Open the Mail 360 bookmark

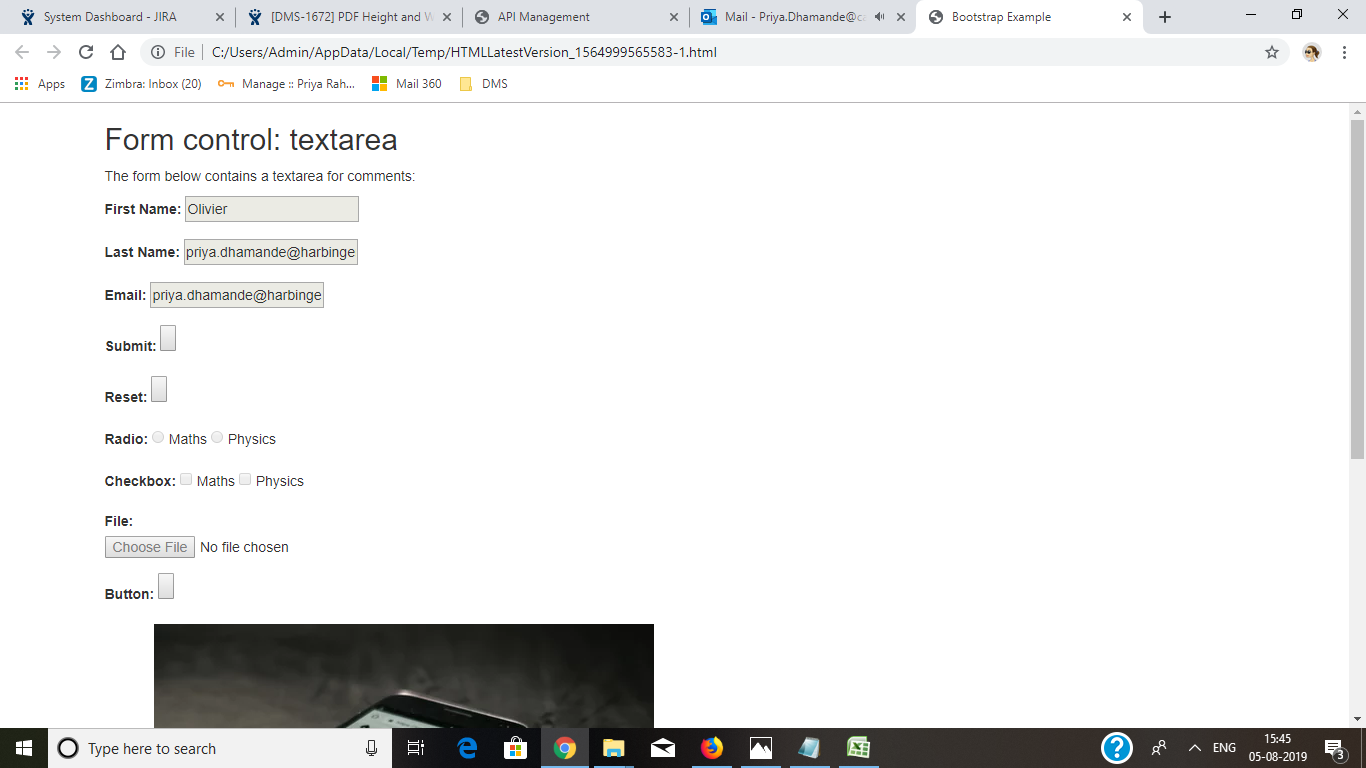406,84
